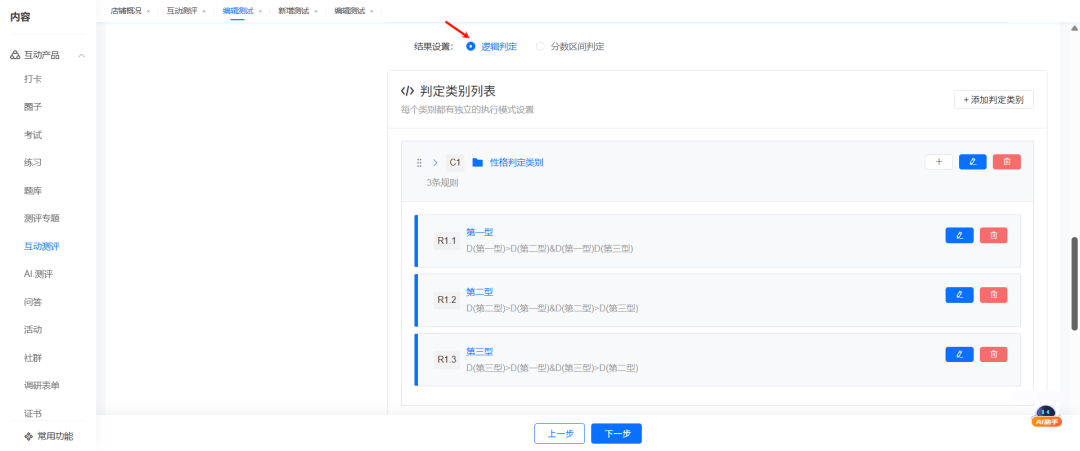Click the 添加判定类别 button

(993, 100)
